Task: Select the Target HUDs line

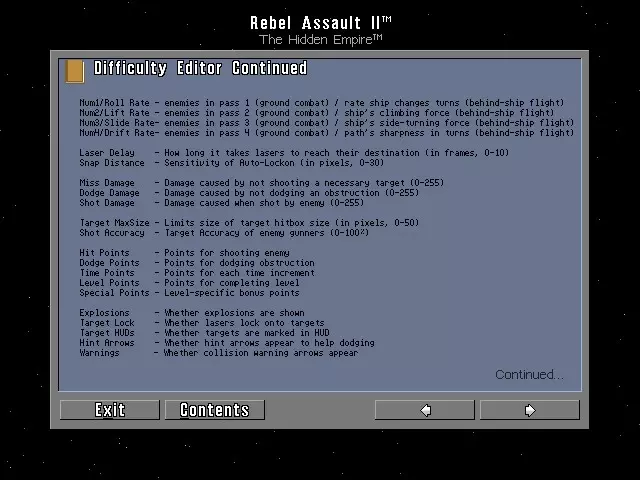Action: 204,333
